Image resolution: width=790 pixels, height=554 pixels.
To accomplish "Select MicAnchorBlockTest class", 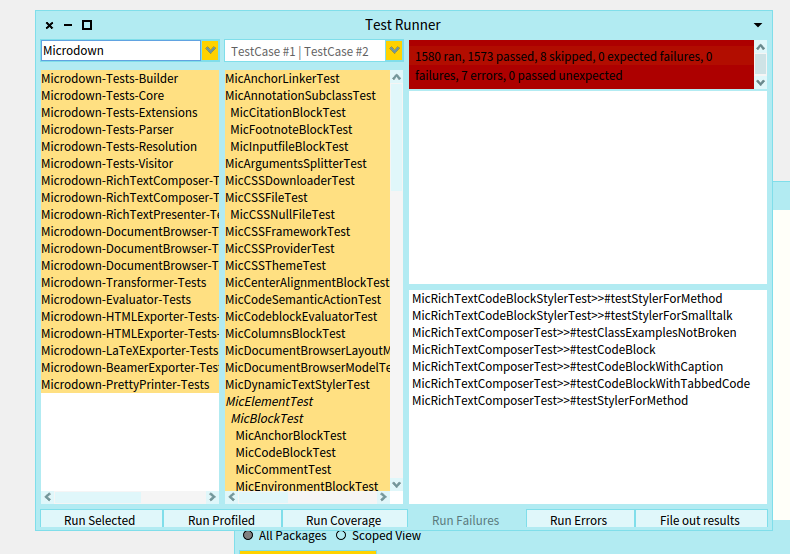I will pyautogui.click(x=307, y=436).
